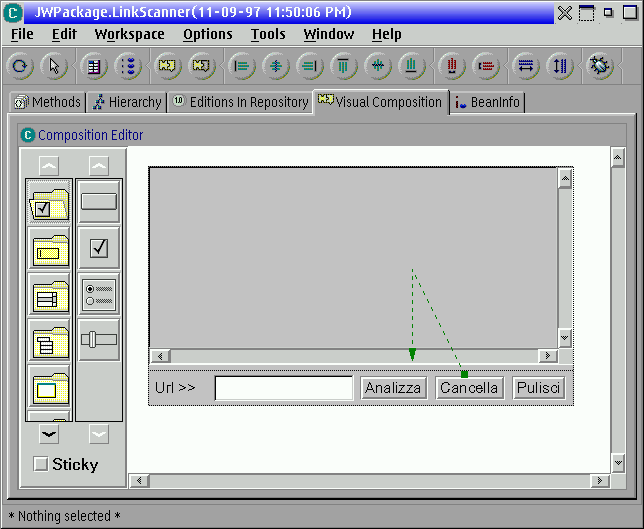This screenshot has height=529, width=644.
Task: Click inner list scroll left arrow
Action: coord(161,356)
